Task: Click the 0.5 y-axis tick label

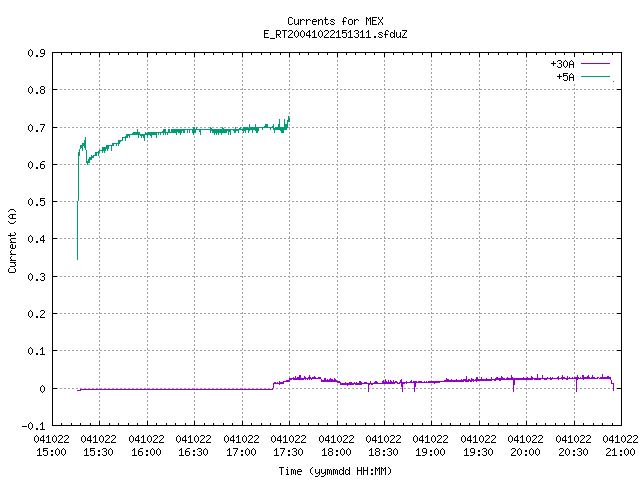Action: 36,202
